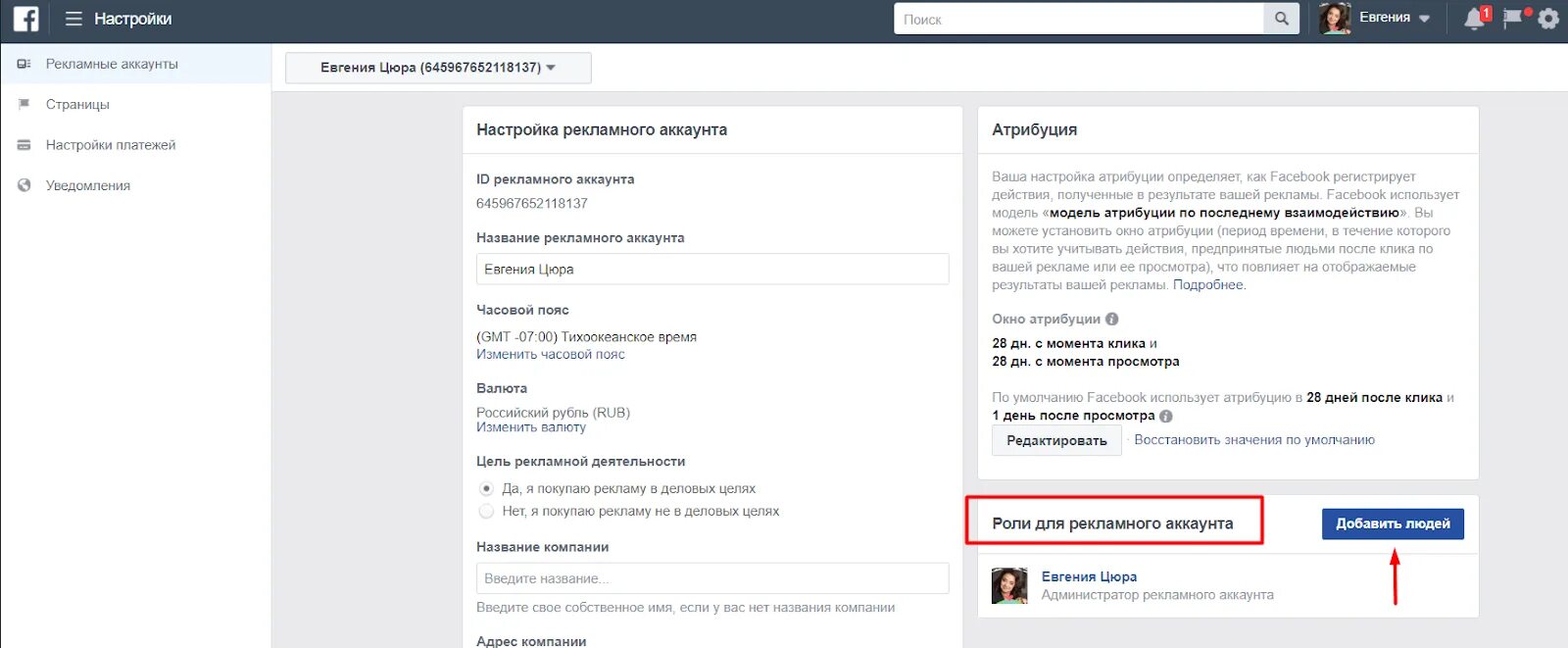Click the Редактировать button
This screenshot has height=648, width=1568.
click(1056, 440)
